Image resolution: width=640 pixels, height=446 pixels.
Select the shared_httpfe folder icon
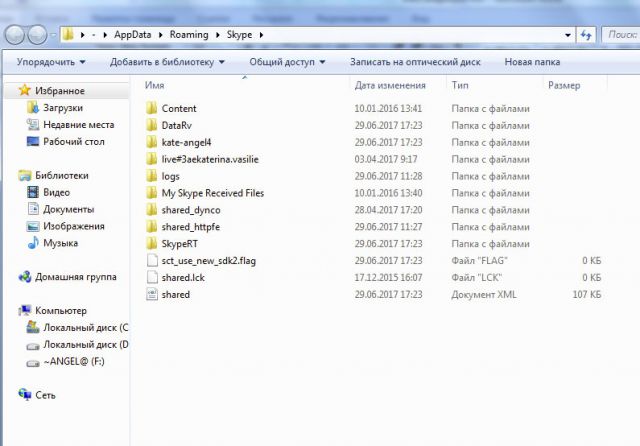click(x=151, y=227)
